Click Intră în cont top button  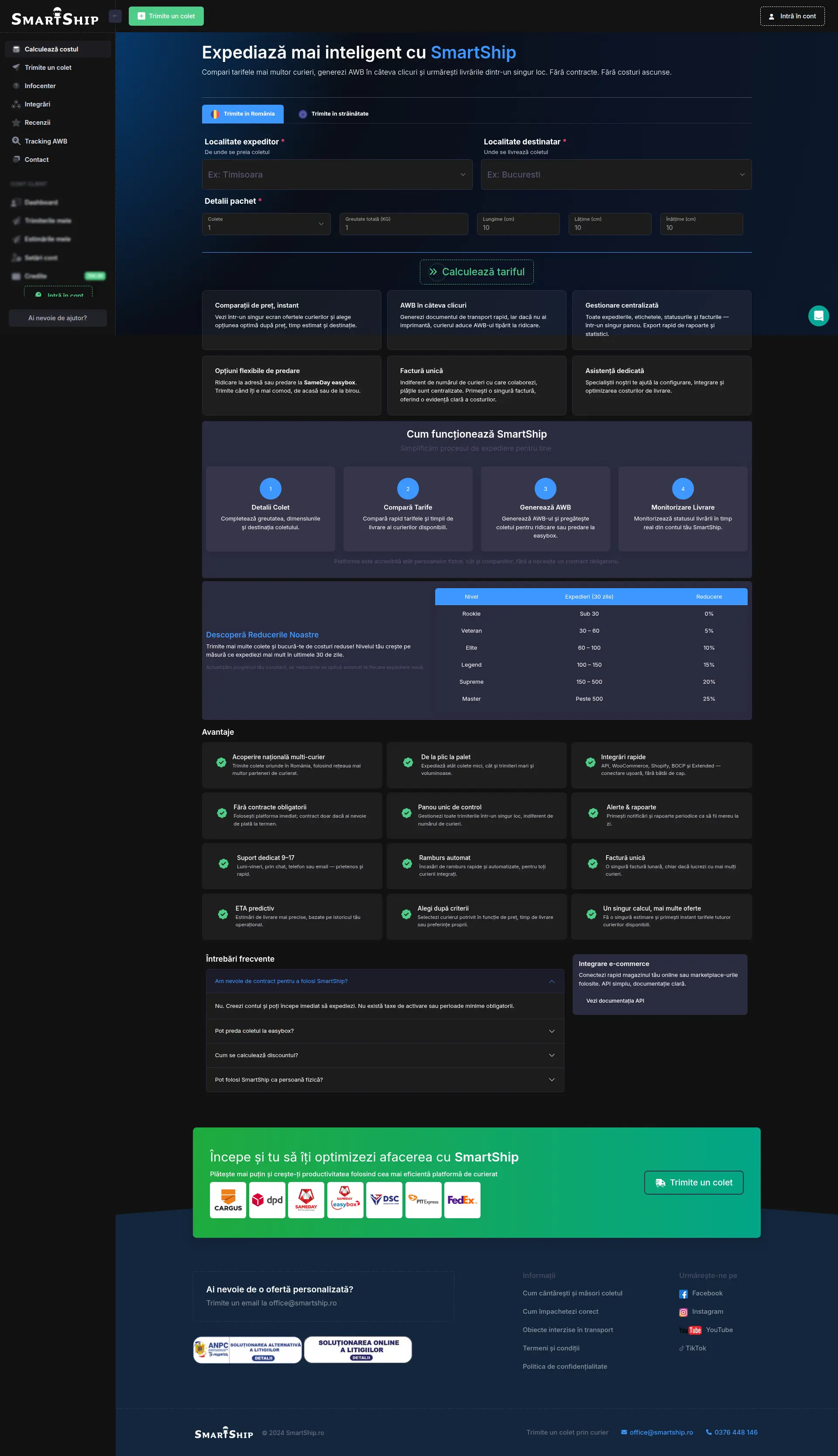[792, 17]
